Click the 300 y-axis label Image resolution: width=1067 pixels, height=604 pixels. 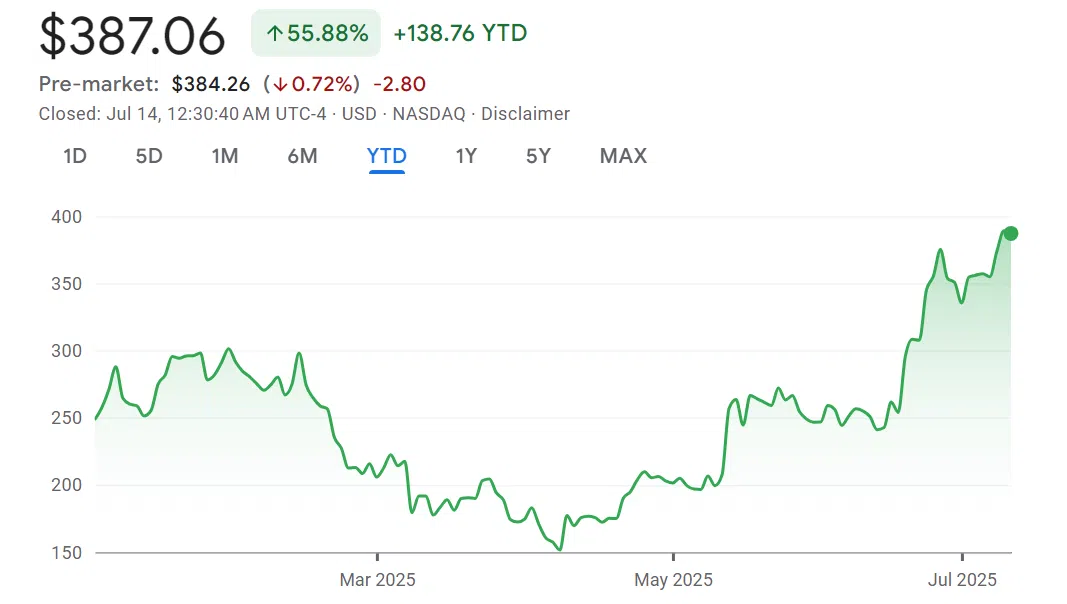point(67,351)
